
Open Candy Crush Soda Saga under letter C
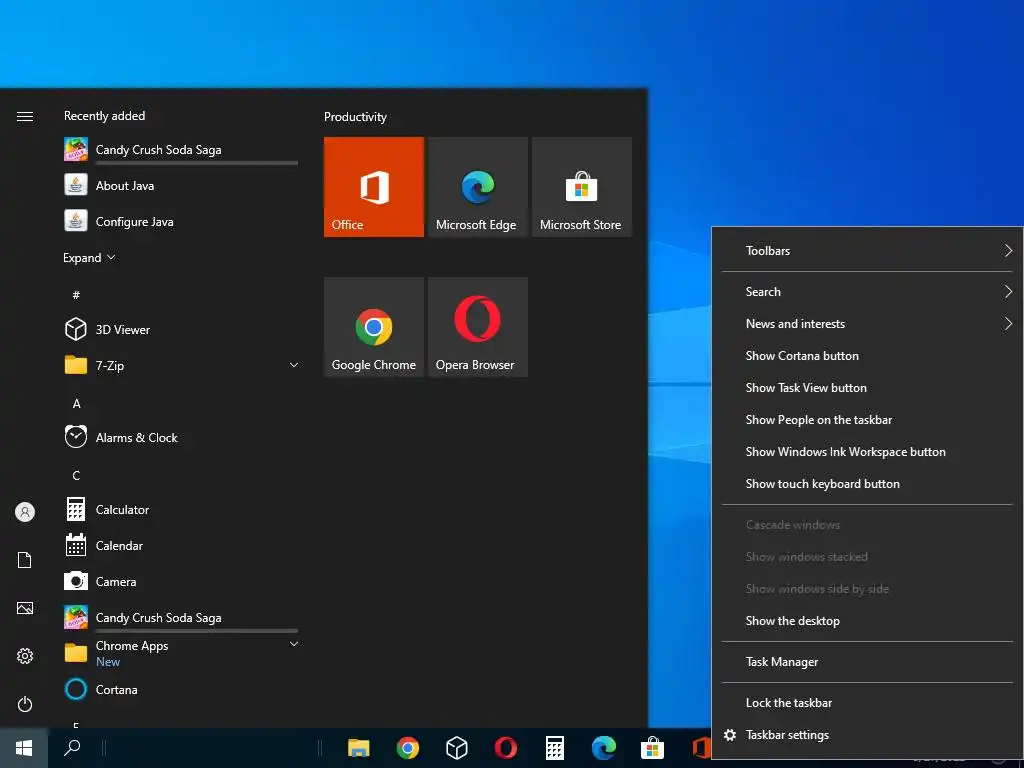point(181,618)
